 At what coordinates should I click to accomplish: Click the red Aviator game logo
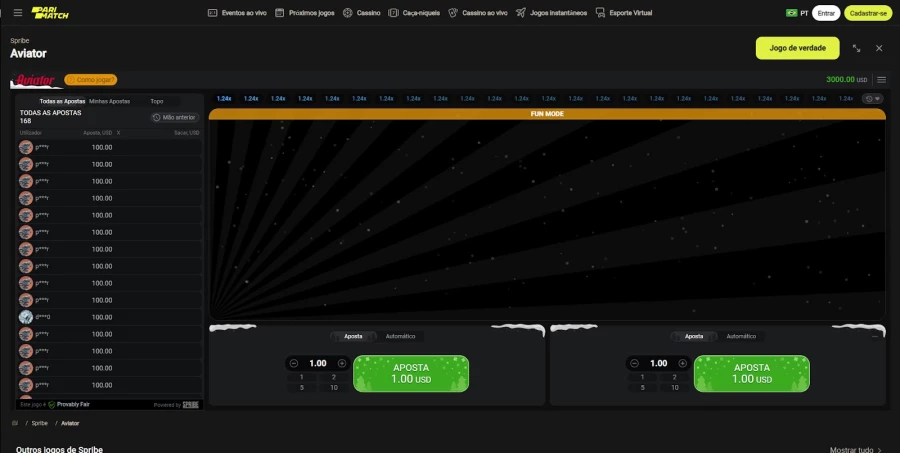tap(36, 80)
